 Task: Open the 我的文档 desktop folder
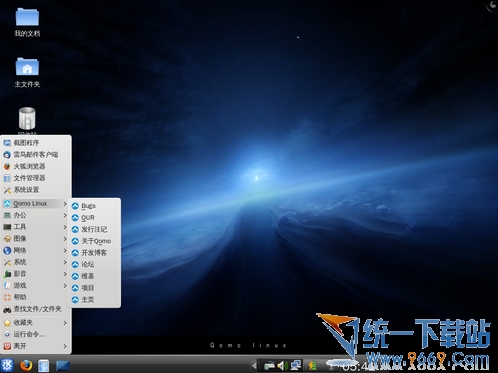27,22
